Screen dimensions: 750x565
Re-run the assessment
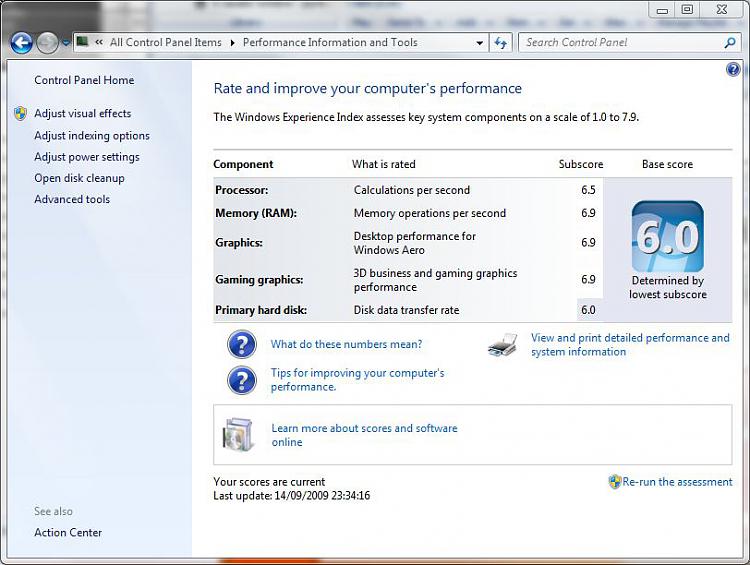[x=677, y=482]
